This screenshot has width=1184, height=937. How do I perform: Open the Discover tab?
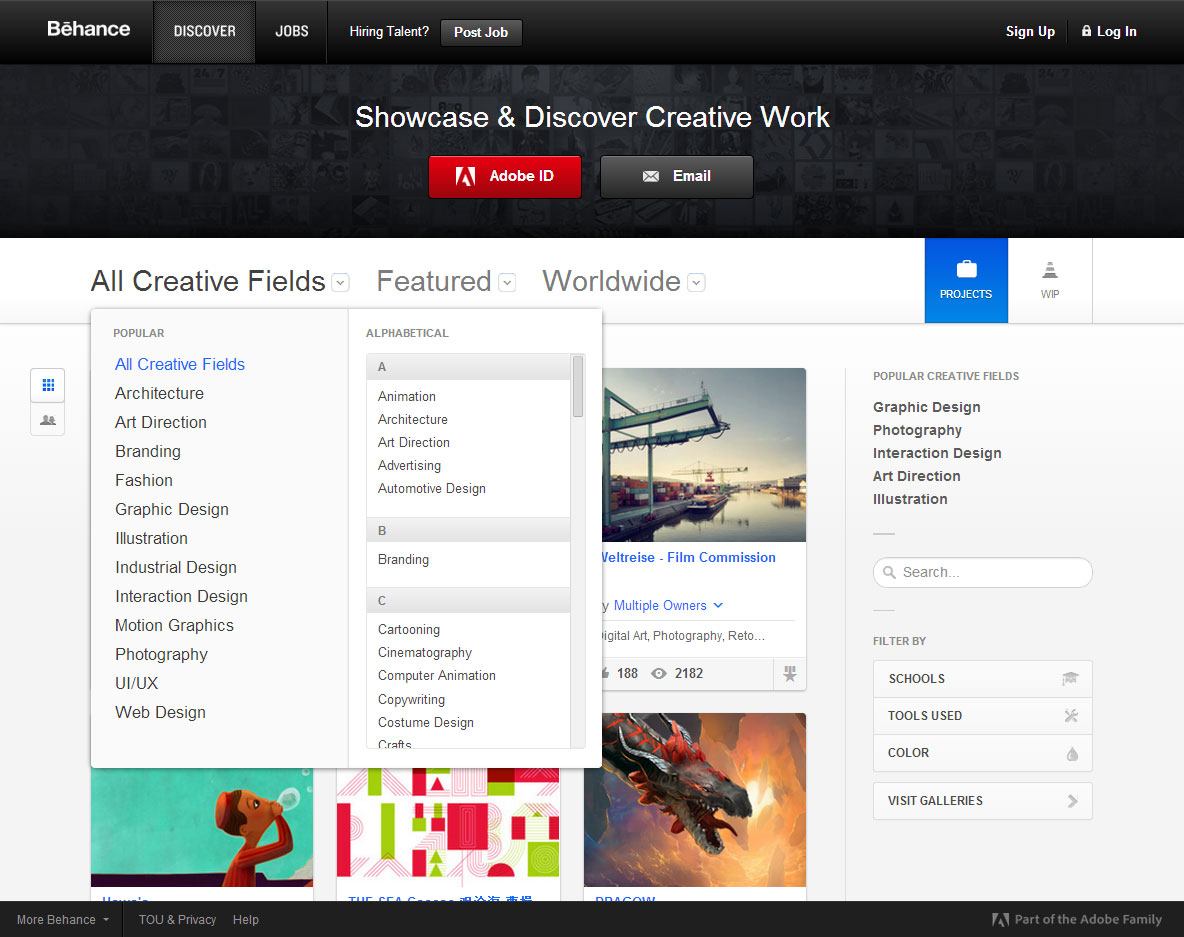[205, 32]
